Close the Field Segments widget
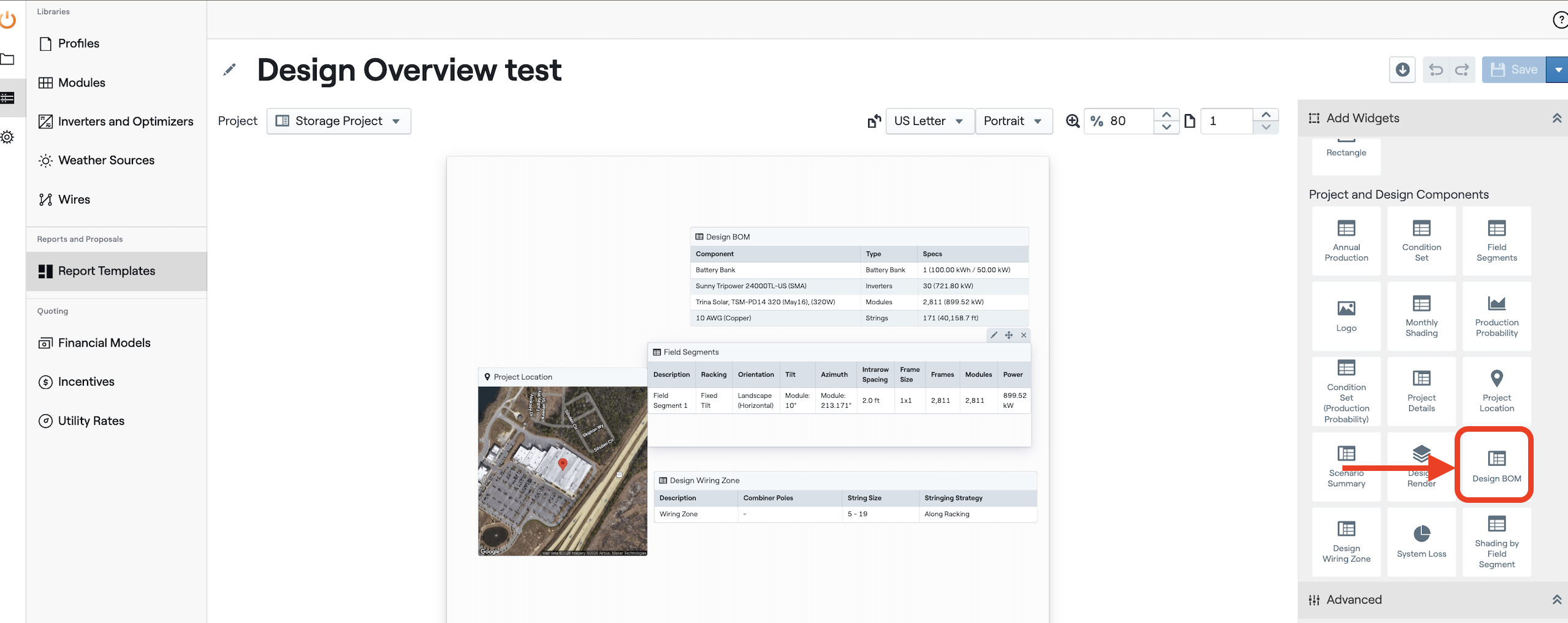 coord(1024,335)
